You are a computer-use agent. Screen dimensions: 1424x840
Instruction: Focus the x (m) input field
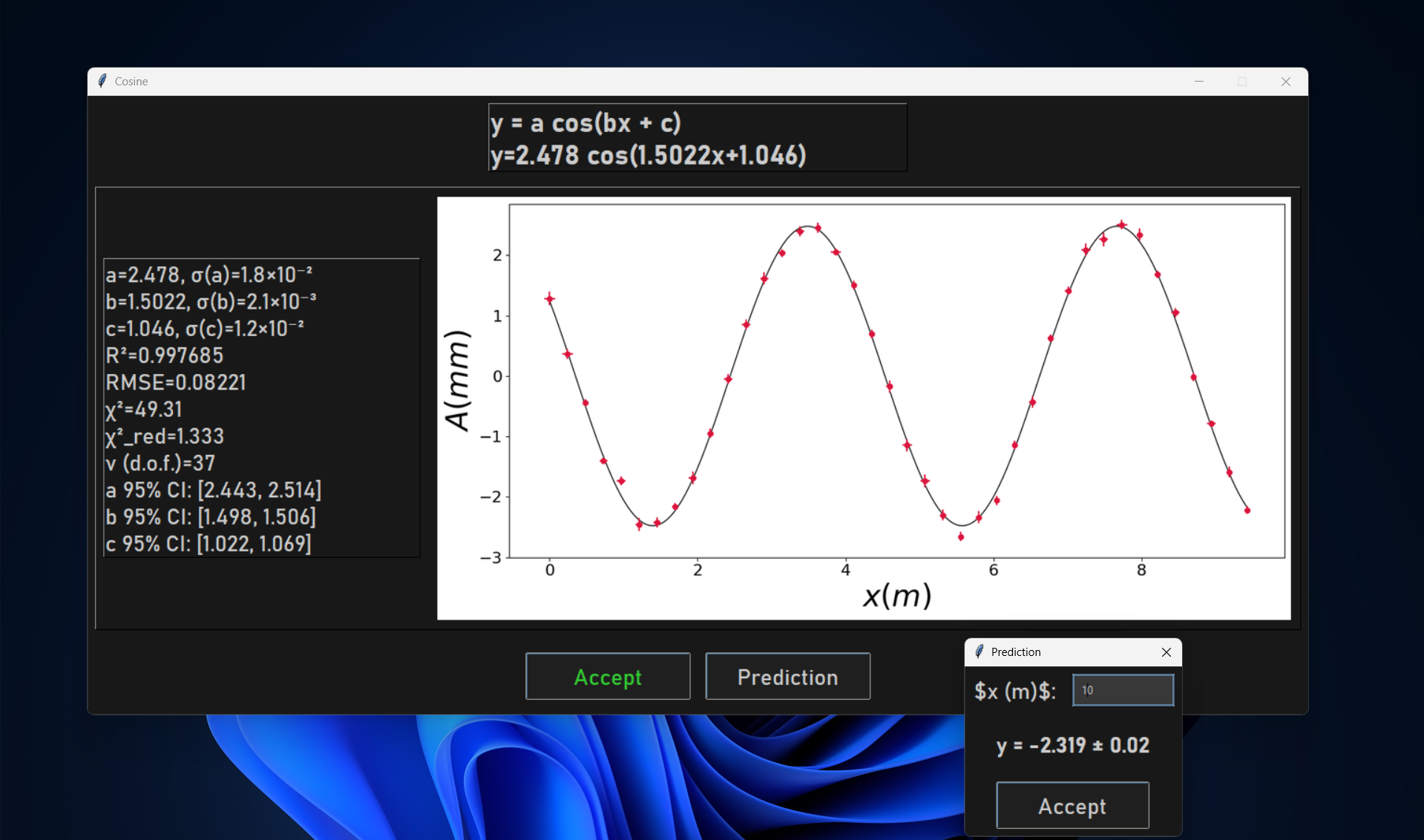pyautogui.click(x=1123, y=690)
